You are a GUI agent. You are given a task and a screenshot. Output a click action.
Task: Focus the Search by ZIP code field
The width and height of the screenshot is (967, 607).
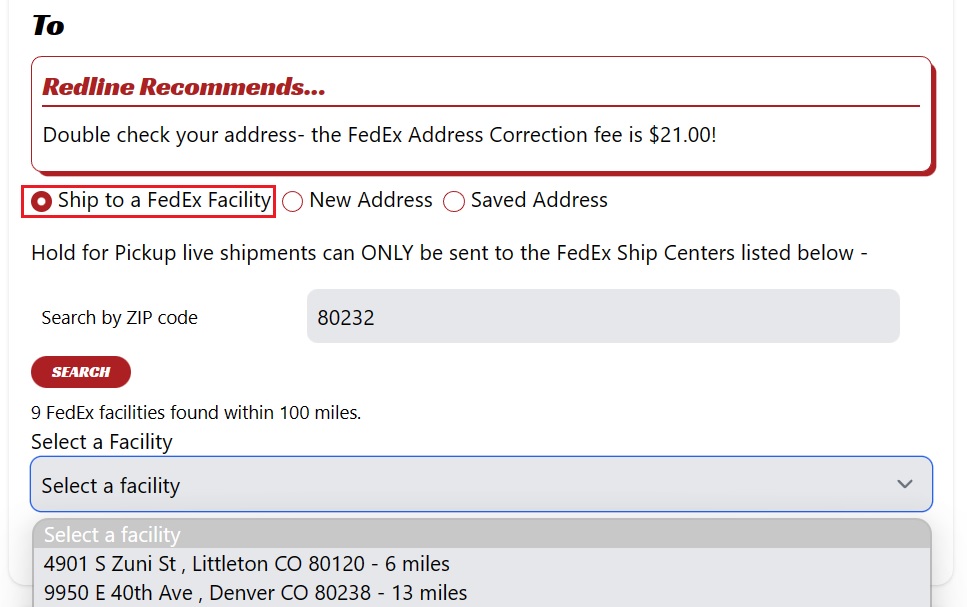pyautogui.click(x=603, y=316)
